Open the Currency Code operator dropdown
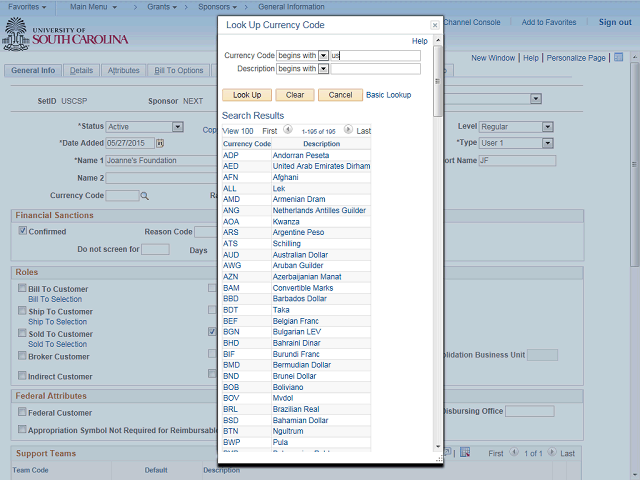This screenshot has width=640, height=480. point(322,56)
